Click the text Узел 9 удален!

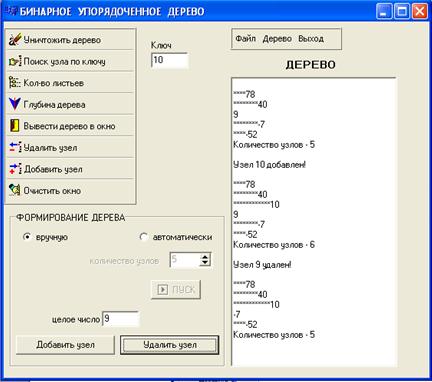click(262, 265)
